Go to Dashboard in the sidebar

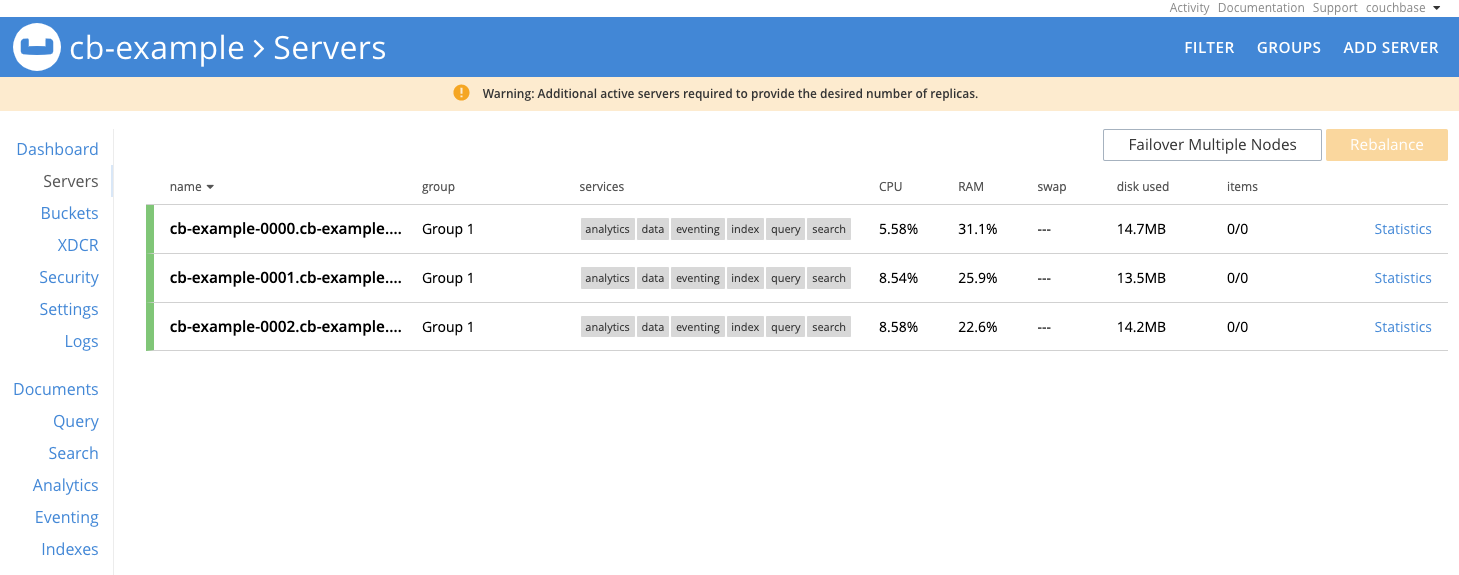pos(57,149)
